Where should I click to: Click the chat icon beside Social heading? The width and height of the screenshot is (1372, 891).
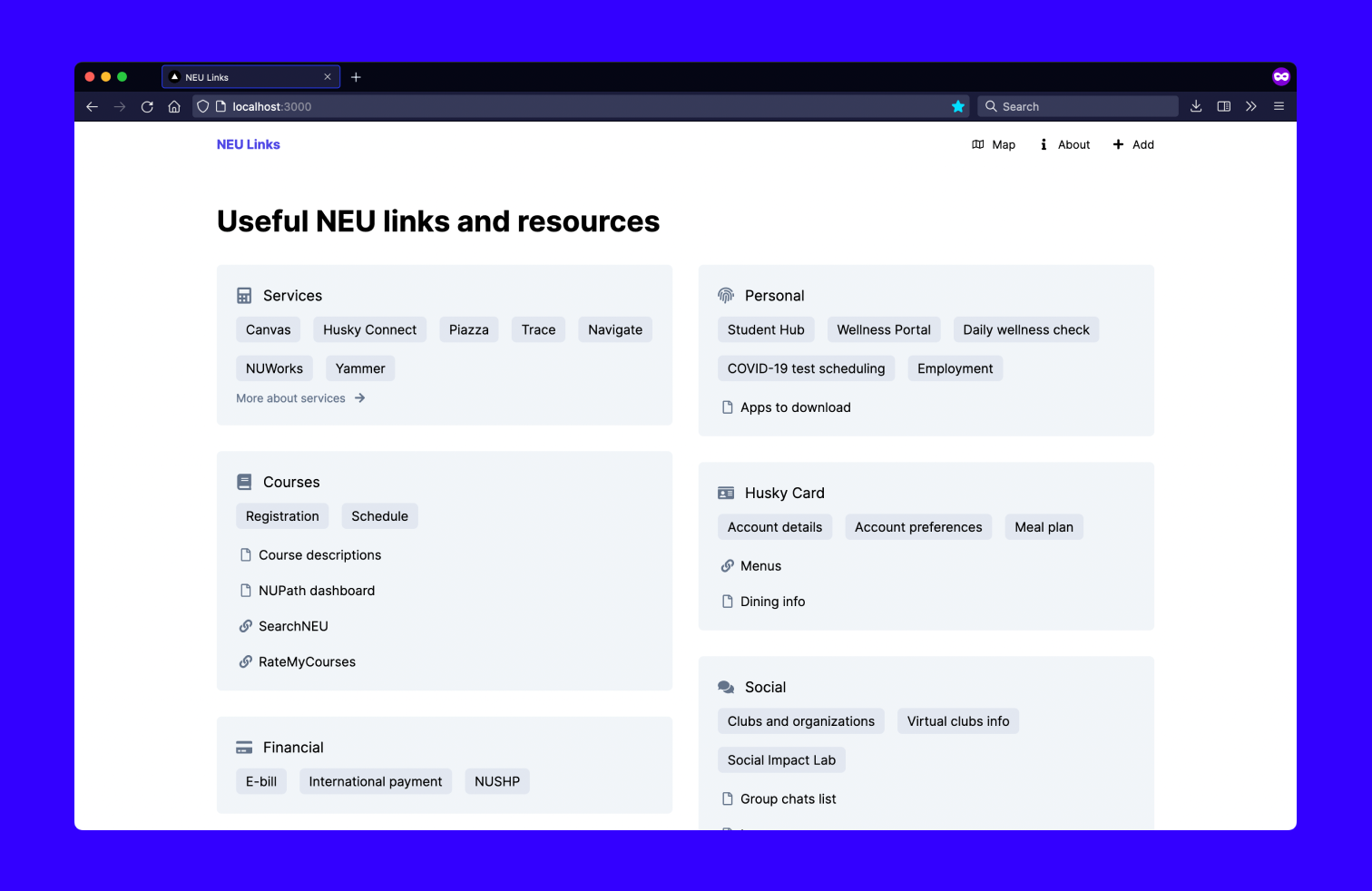pyautogui.click(x=725, y=687)
